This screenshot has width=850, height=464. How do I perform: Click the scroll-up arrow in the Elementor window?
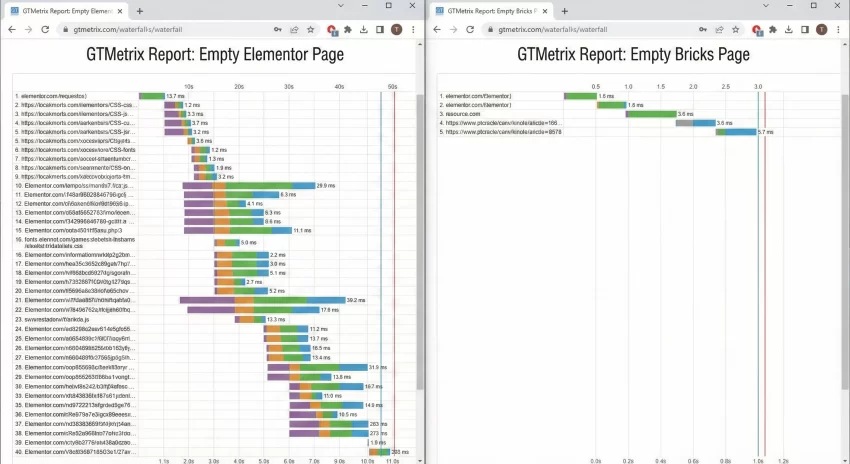[x=420, y=44]
